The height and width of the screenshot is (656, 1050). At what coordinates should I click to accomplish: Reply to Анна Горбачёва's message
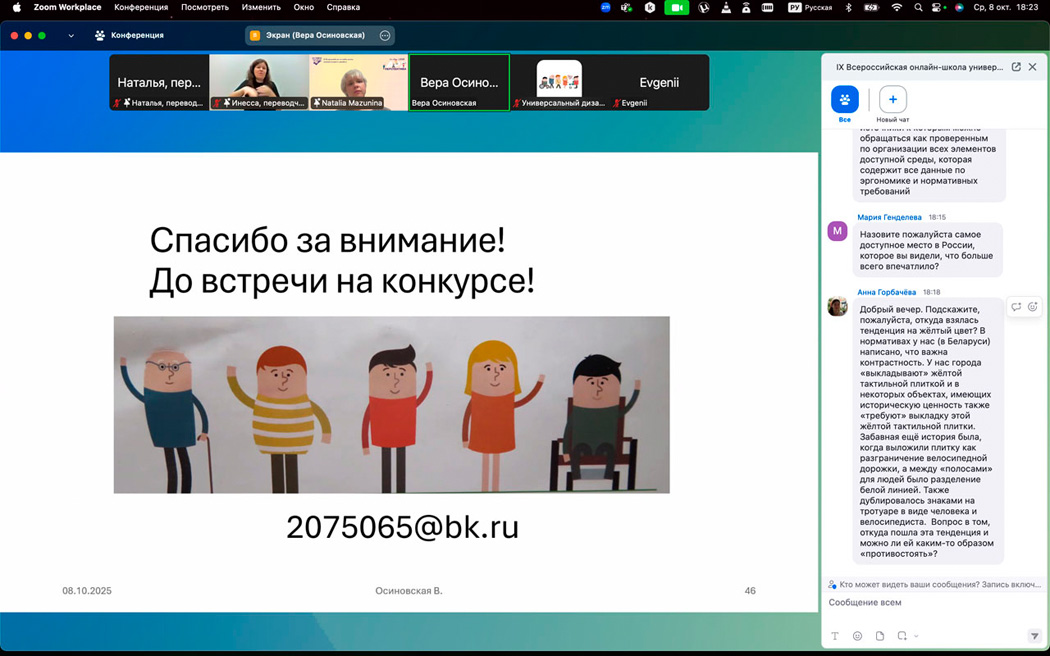click(1016, 307)
